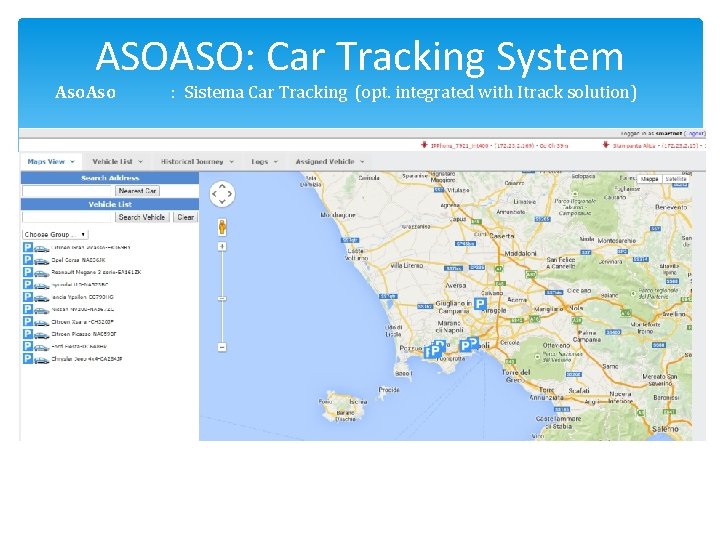Screen dimensions: 720x540
Task: Click the Logout link
Action: (x=694, y=133)
